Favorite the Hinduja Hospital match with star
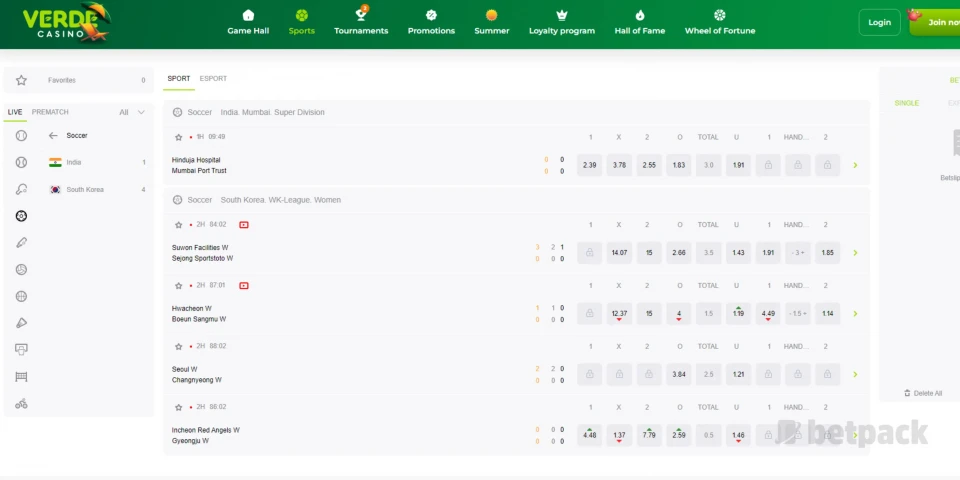960x480 pixels. point(179,137)
